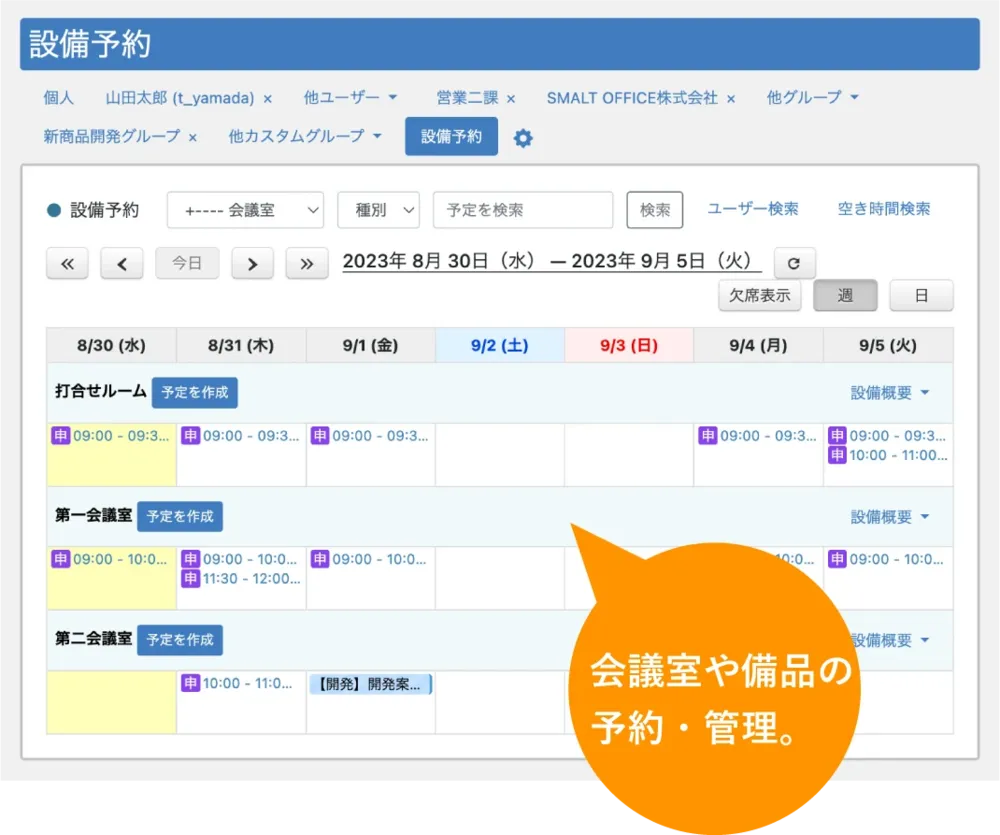Create schedule for 第二会議室

point(180,640)
